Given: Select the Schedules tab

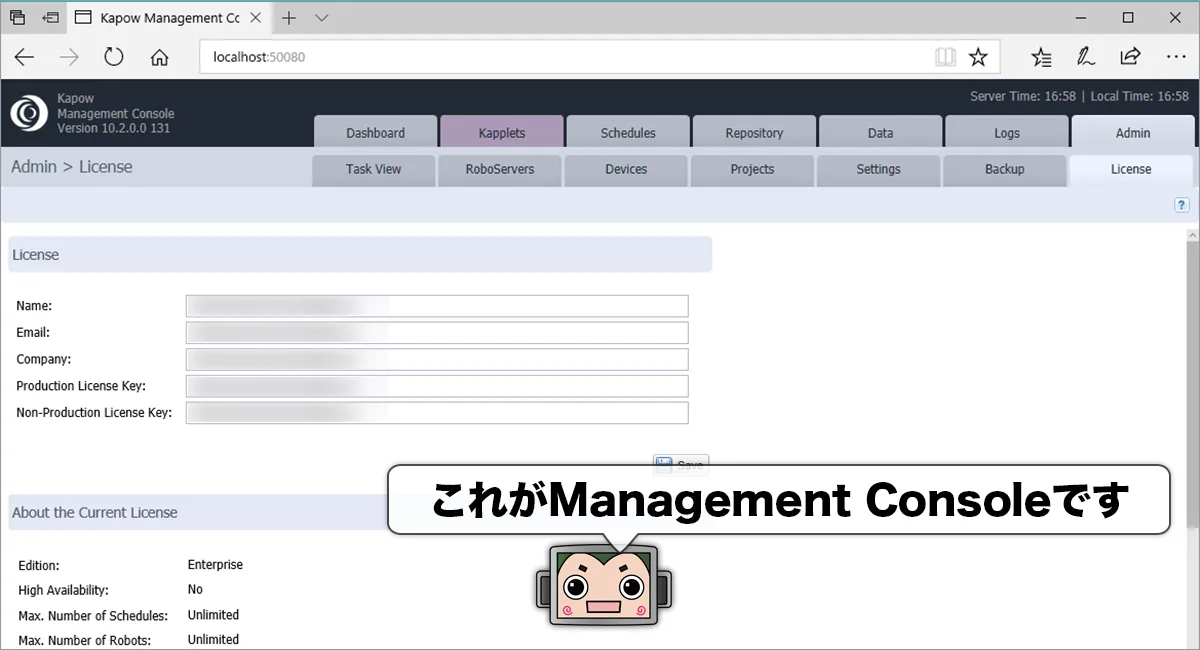Looking at the screenshot, I should 628,132.
